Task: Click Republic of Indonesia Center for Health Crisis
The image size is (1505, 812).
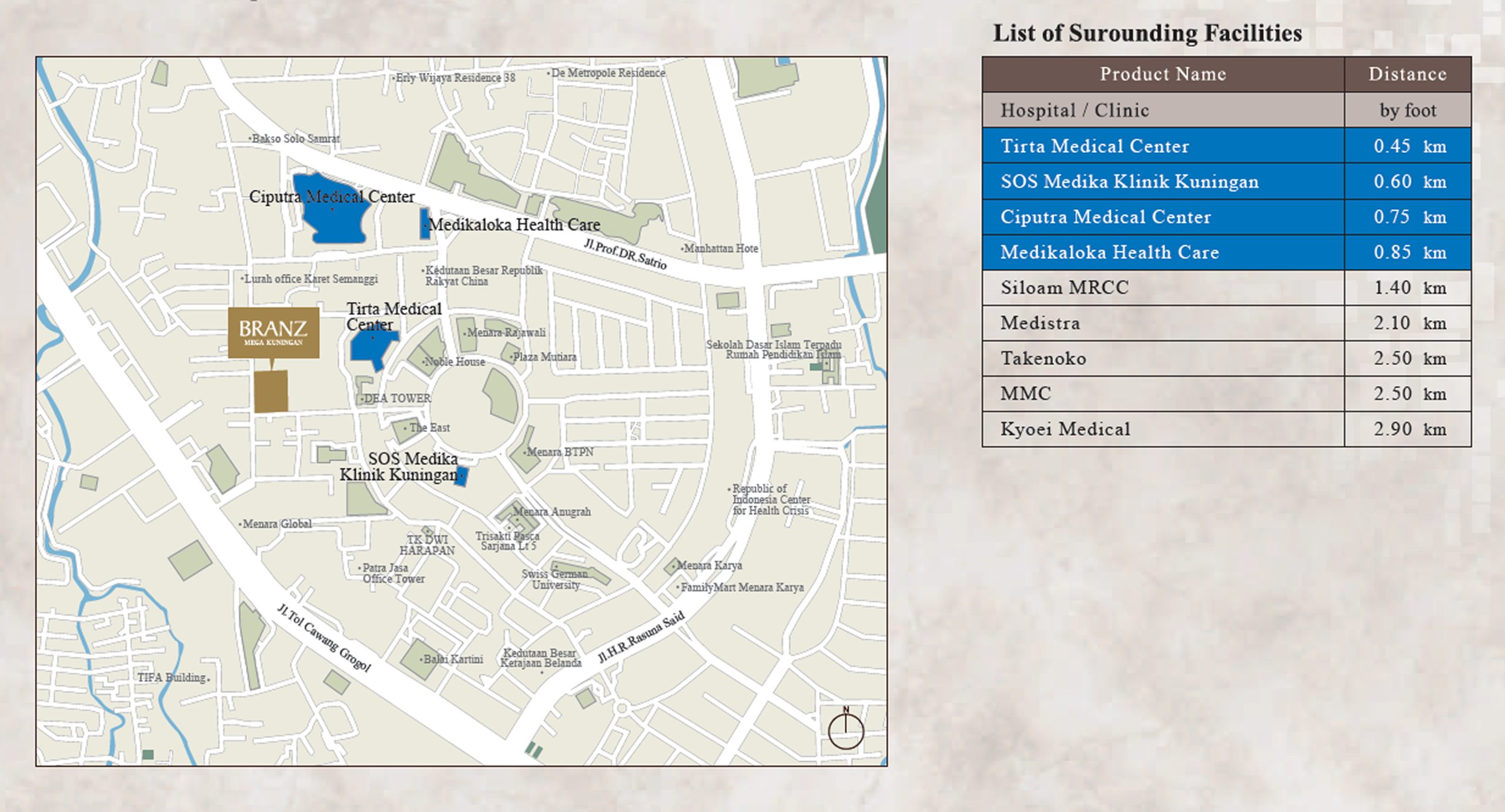Action: (770, 499)
